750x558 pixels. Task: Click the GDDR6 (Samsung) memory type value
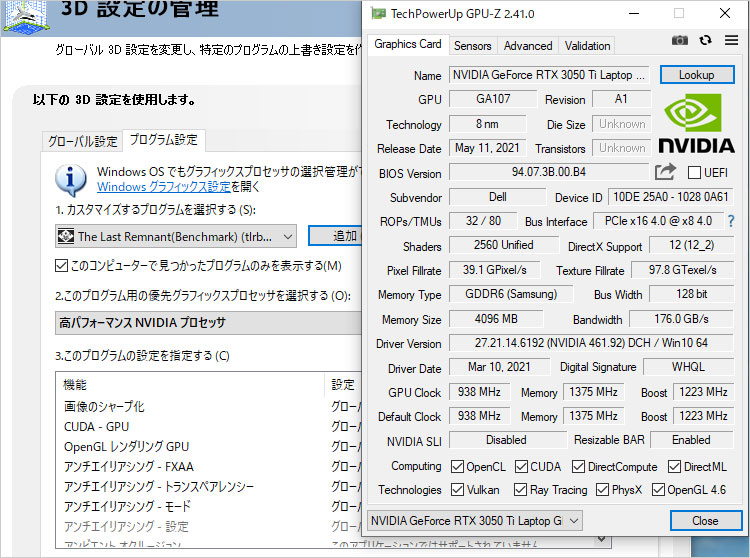pyautogui.click(x=511, y=294)
